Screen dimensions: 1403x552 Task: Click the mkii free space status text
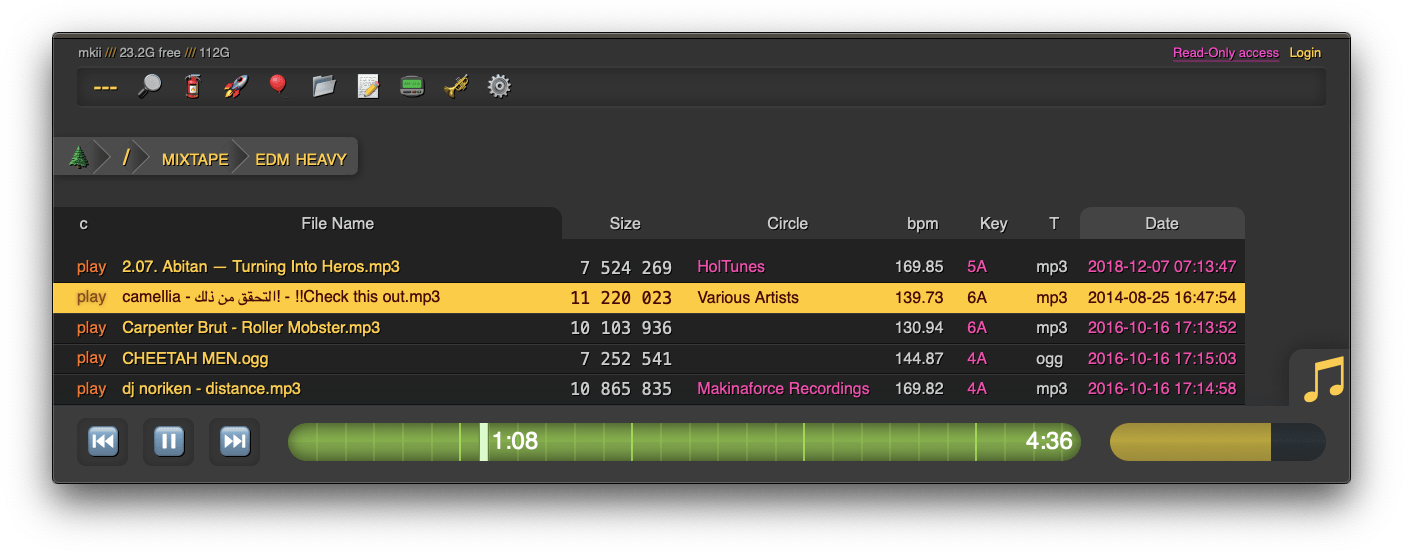click(x=154, y=53)
